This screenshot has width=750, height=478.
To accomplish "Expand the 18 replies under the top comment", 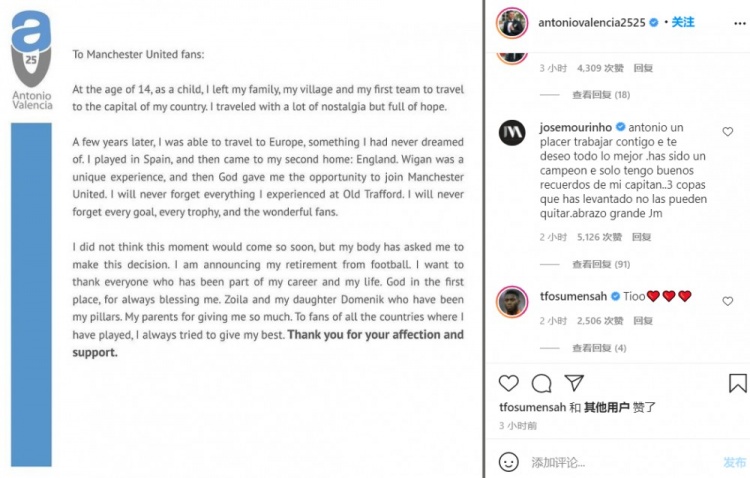I will tap(600, 95).
